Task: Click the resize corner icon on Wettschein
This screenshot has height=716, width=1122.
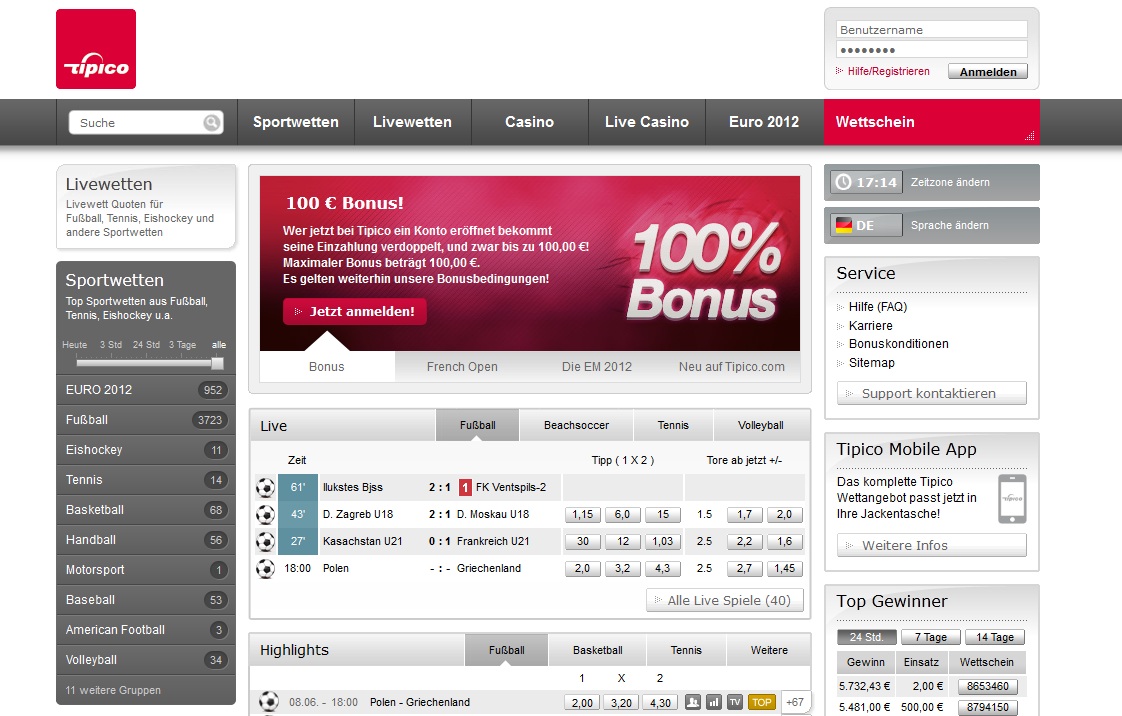Action: click(x=1030, y=135)
